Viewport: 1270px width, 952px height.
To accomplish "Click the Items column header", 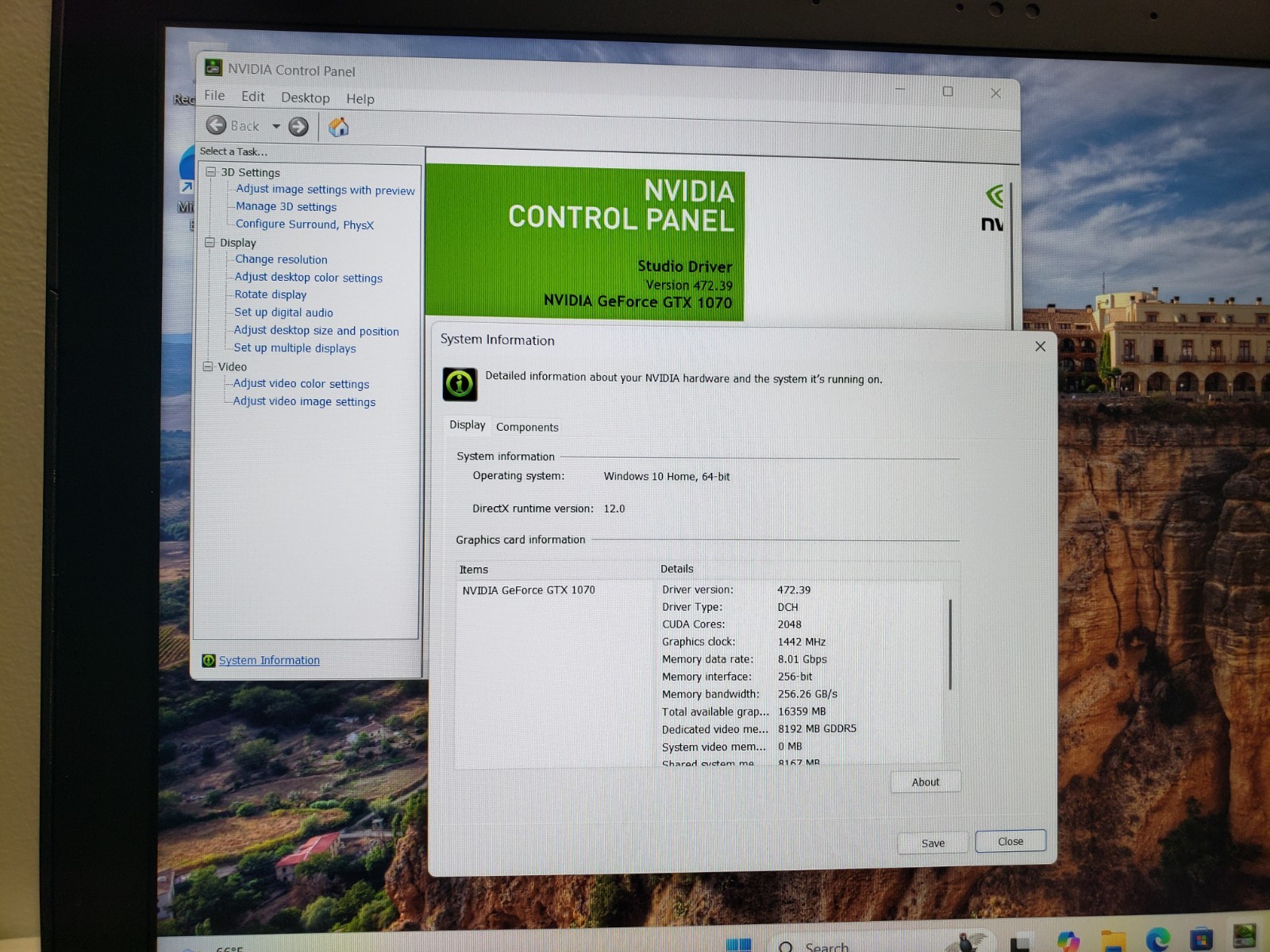I will pos(474,570).
